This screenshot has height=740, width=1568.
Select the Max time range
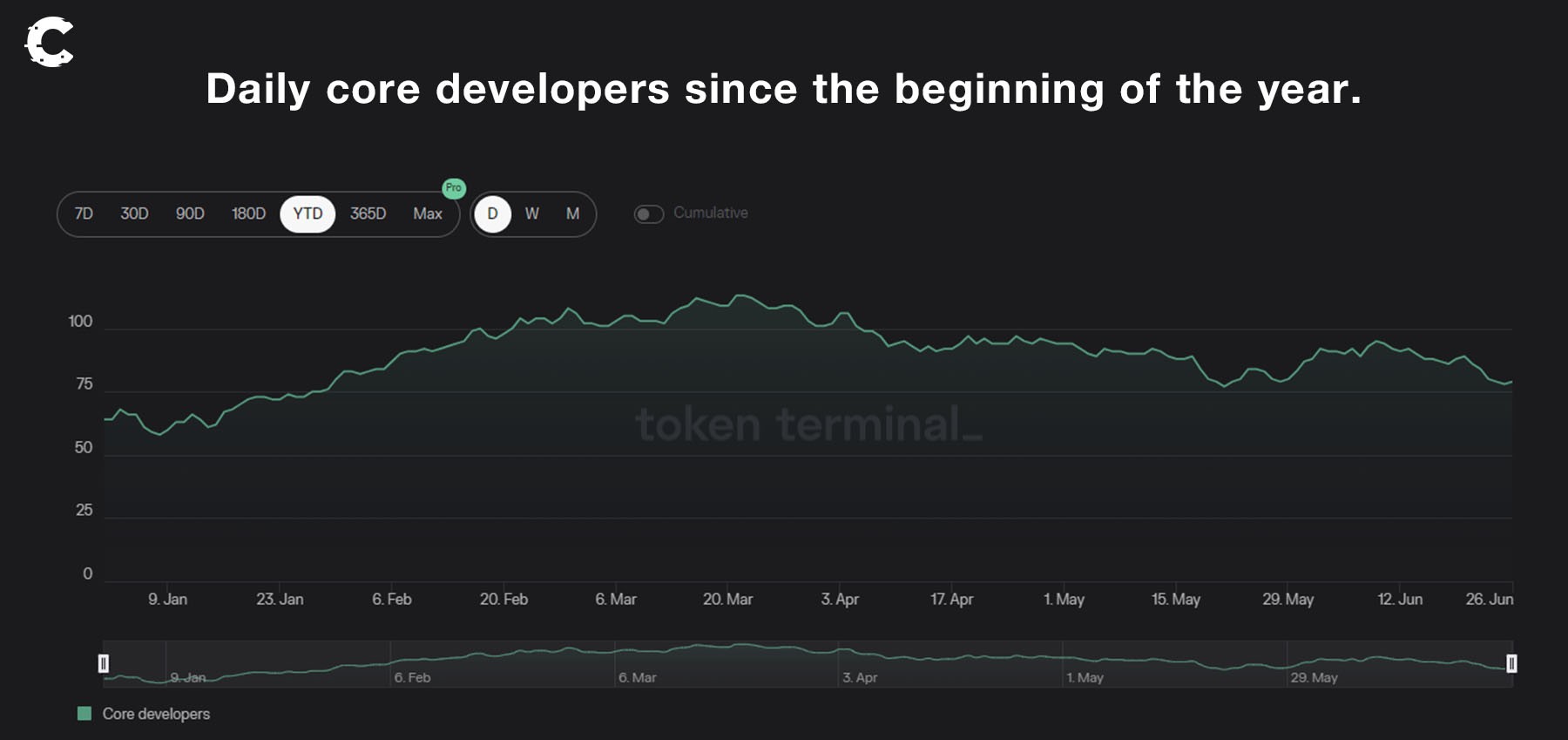point(427,214)
